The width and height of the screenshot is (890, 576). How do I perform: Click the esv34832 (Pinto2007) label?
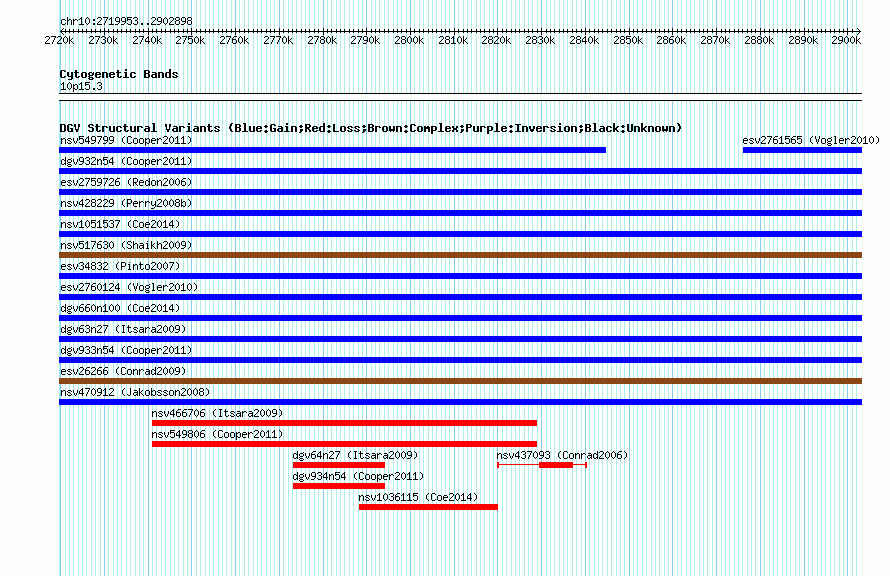tap(120, 266)
